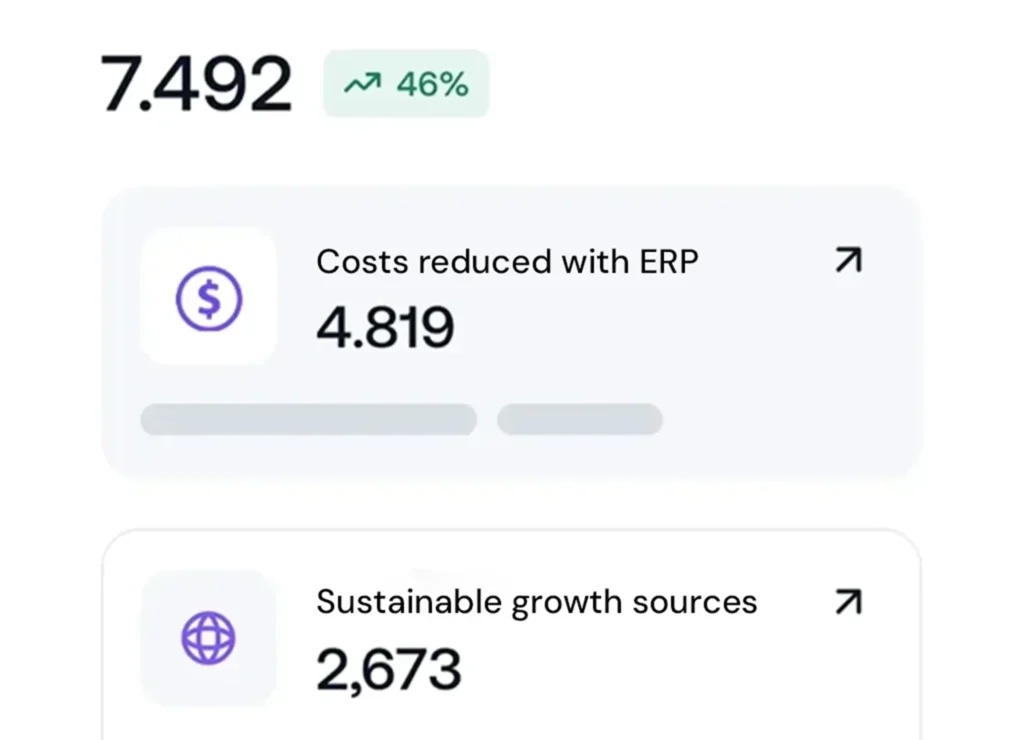The image size is (1024, 740).
Task: Click the longer gray bar under 4.819
Action: [x=308, y=419]
